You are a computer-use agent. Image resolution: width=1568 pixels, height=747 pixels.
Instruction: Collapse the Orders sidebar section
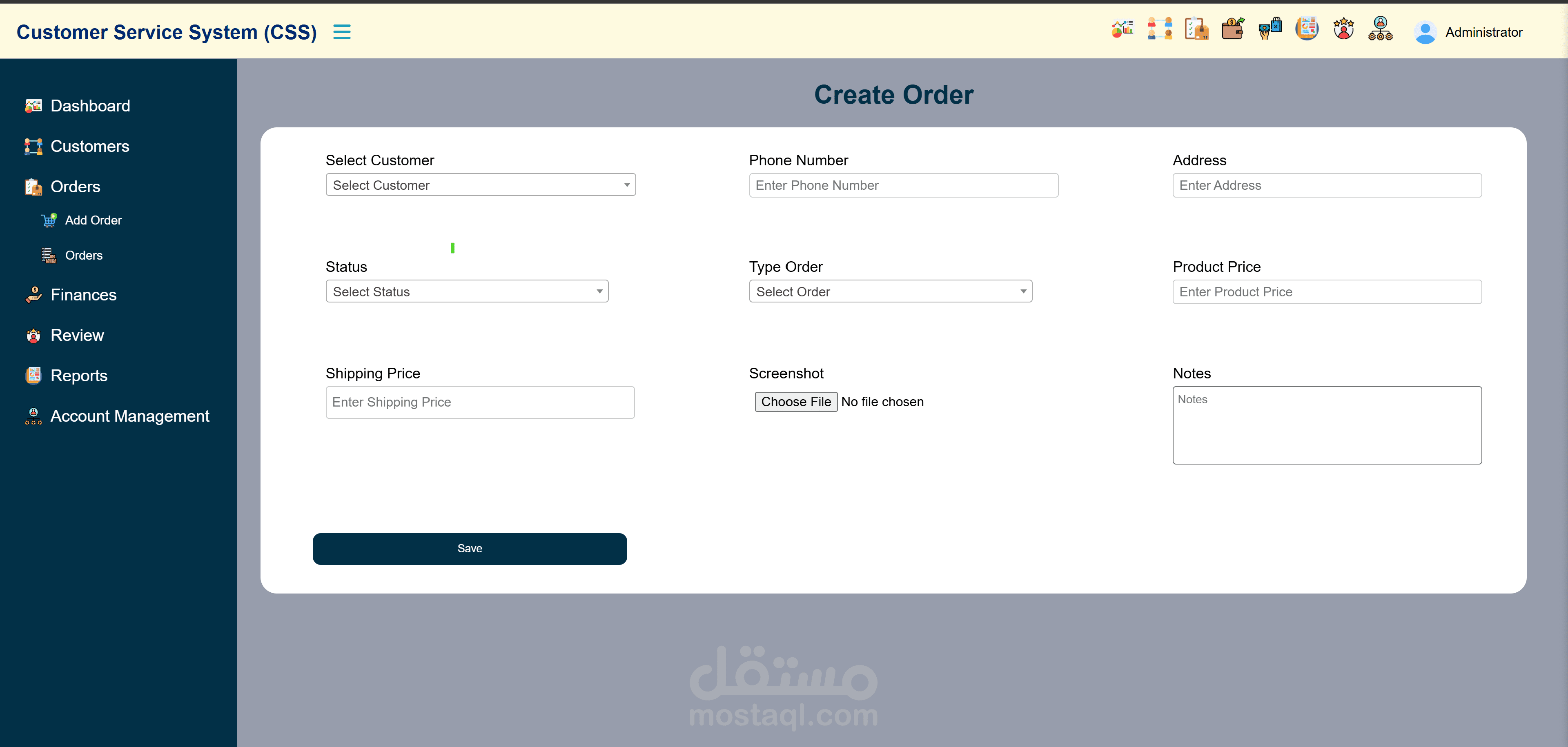[x=75, y=187]
